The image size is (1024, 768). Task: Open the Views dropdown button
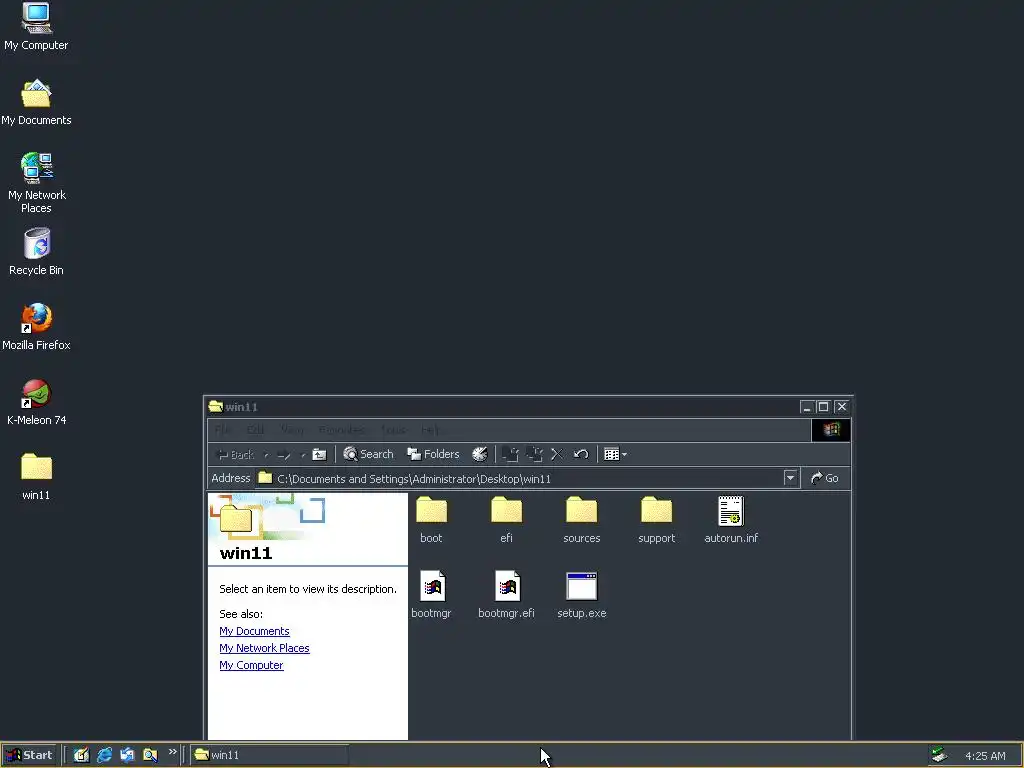[615, 455]
